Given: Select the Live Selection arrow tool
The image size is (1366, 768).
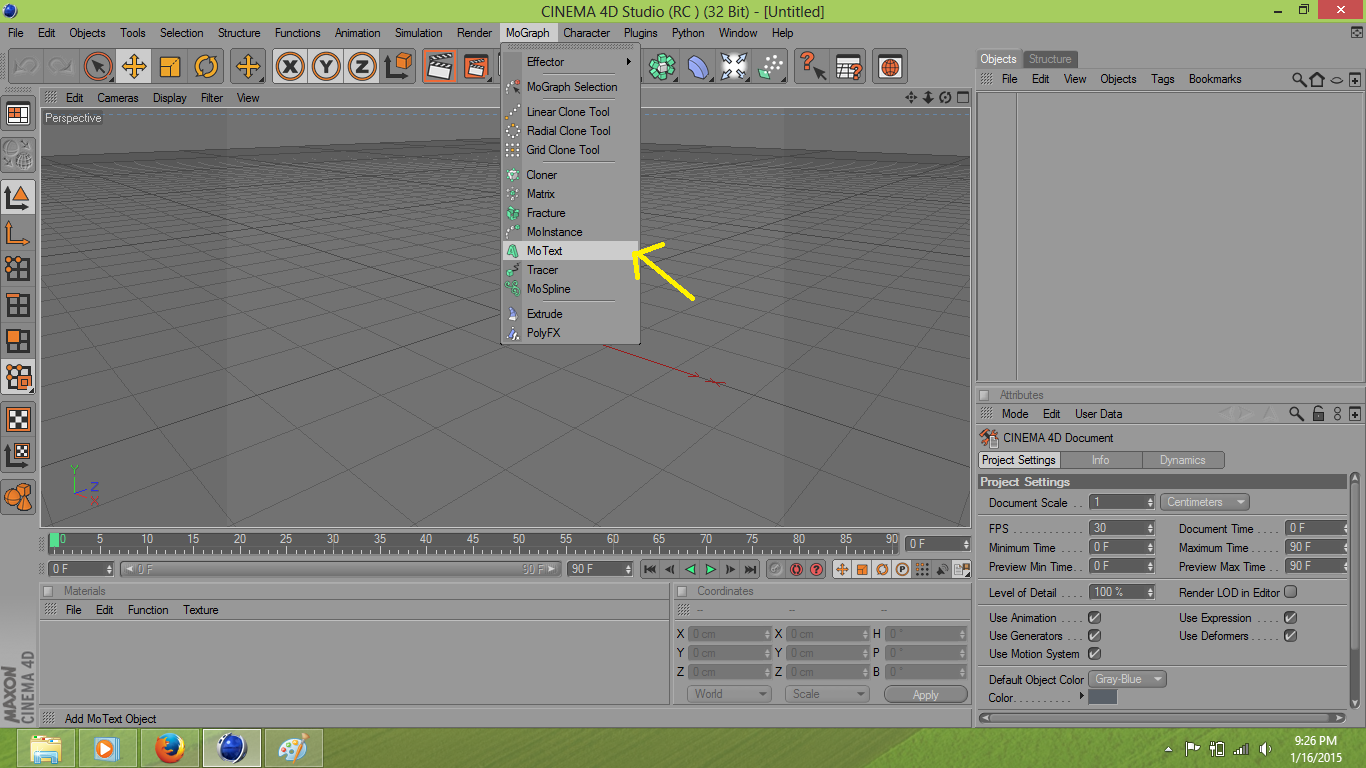Looking at the screenshot, I should pyautogui.click(x=98, y=67).
